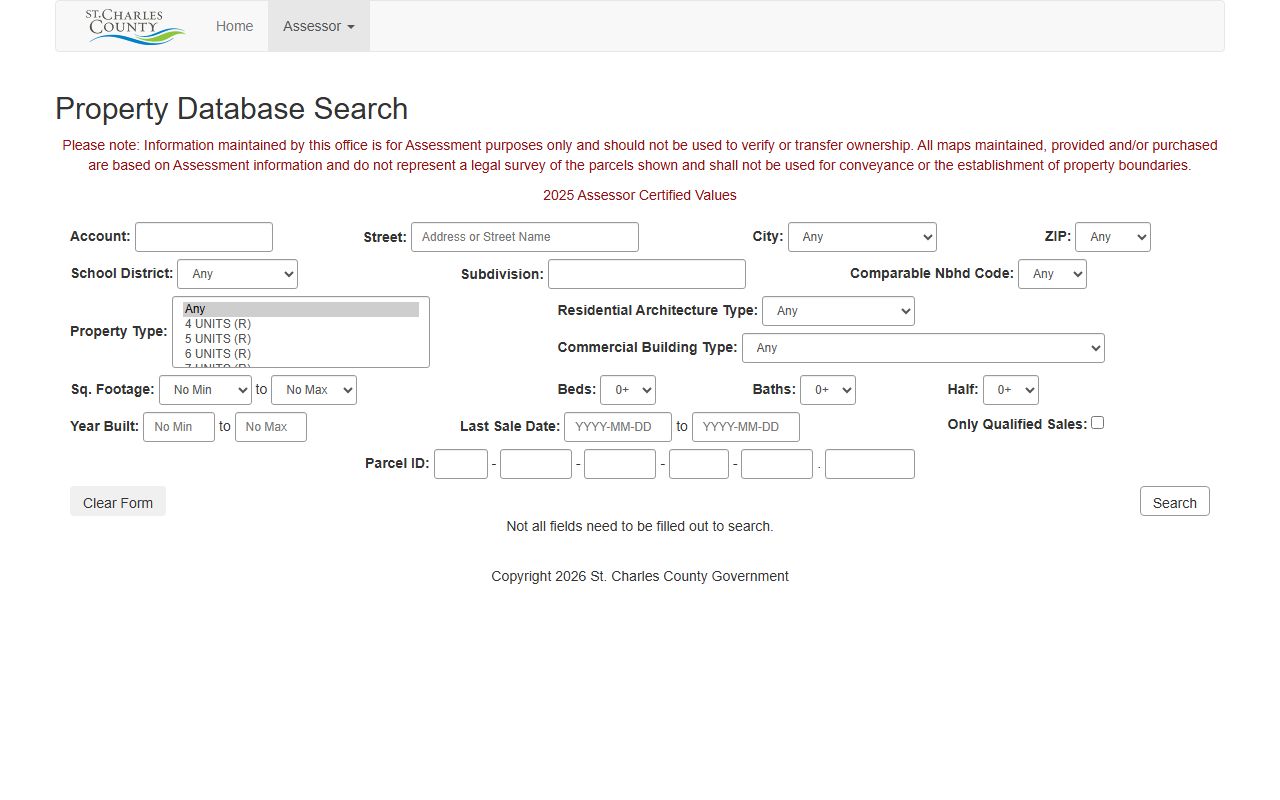The width and height of the screenshot is (1280, 800).
Task: Select Any in Property Type list
Action: 300,309
